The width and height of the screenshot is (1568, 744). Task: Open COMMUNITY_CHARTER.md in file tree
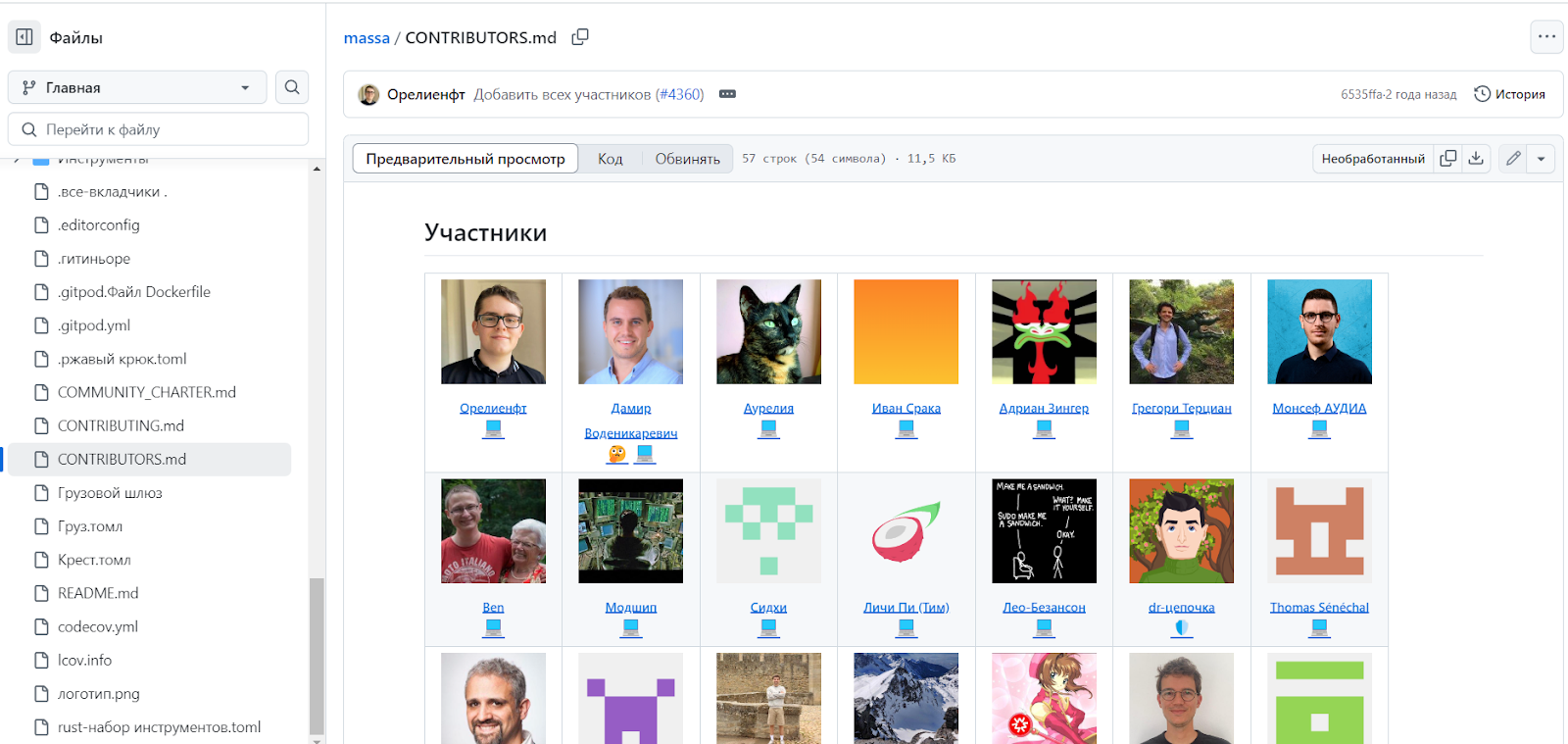[146, 392]
